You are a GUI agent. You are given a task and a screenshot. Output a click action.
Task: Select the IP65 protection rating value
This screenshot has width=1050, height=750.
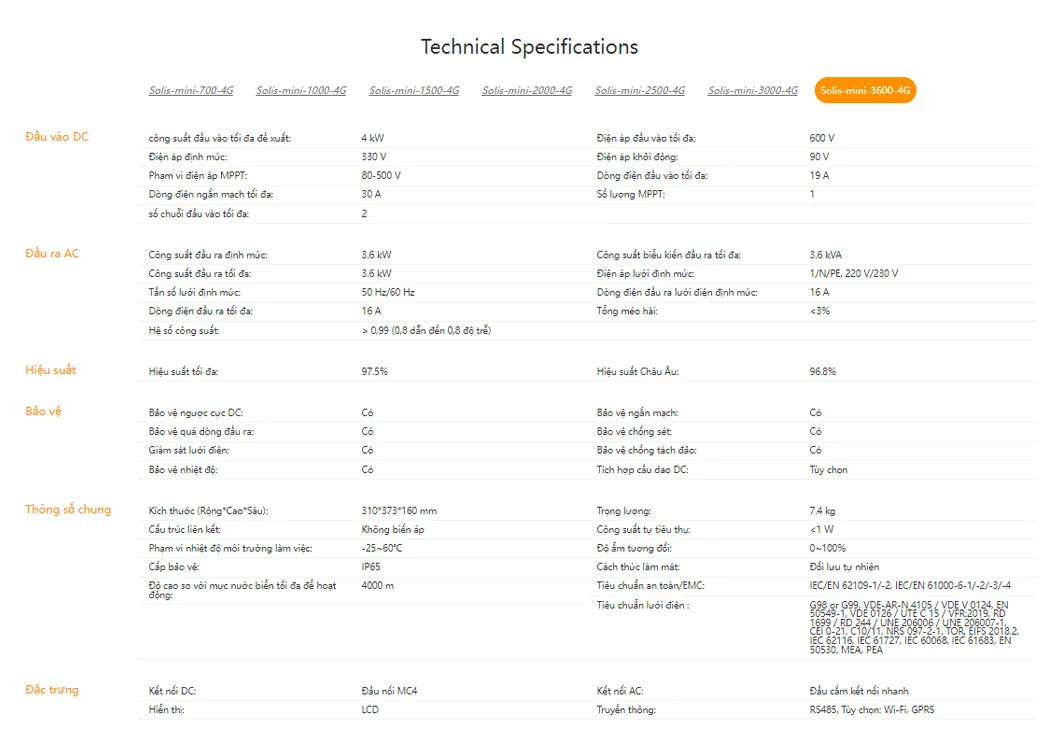tap(371, 567)
